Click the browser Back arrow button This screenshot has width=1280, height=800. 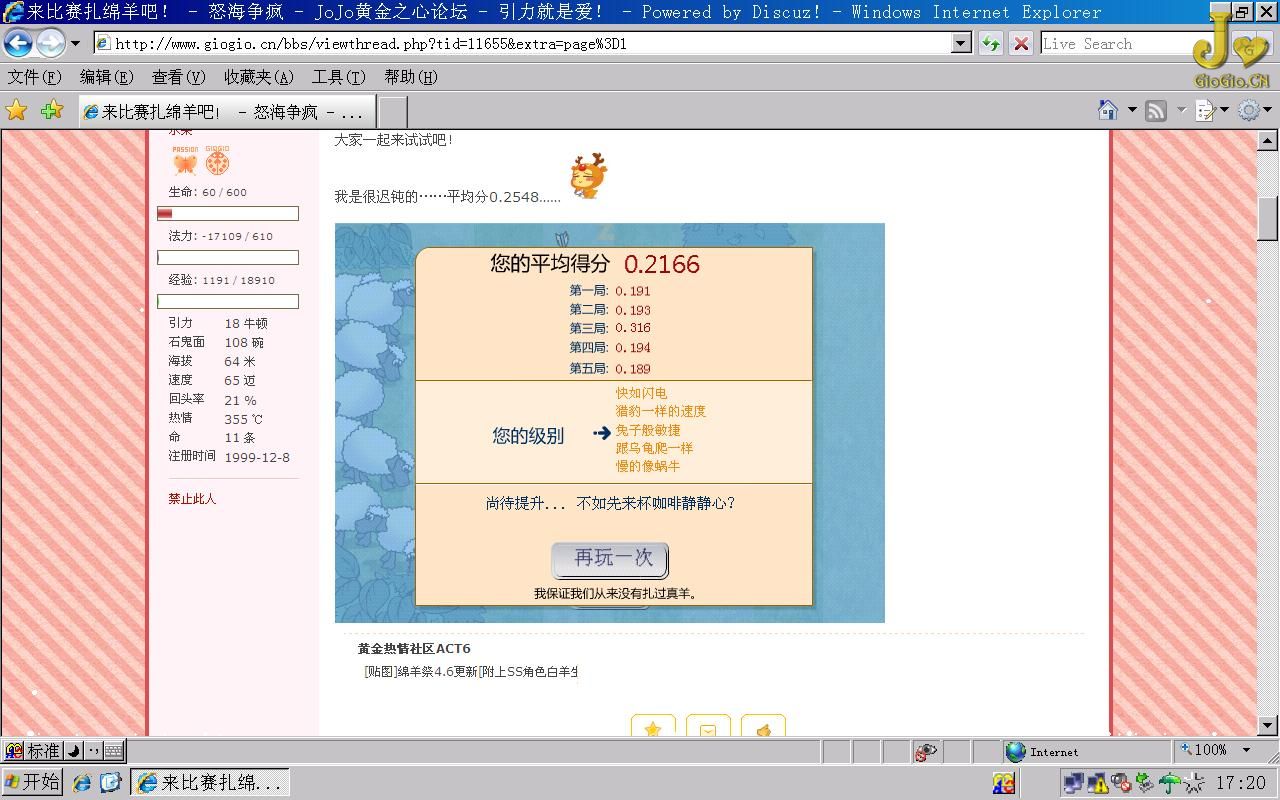19,43
